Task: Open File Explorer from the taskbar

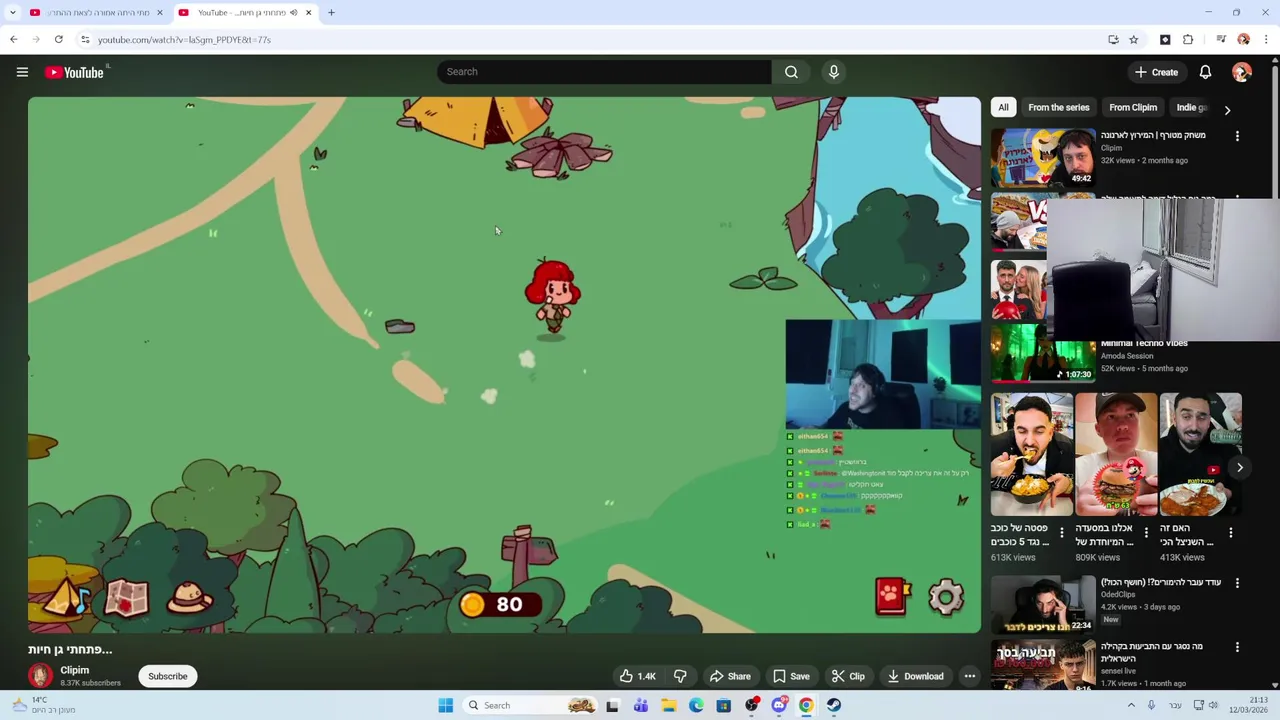Action: (668, 705)
